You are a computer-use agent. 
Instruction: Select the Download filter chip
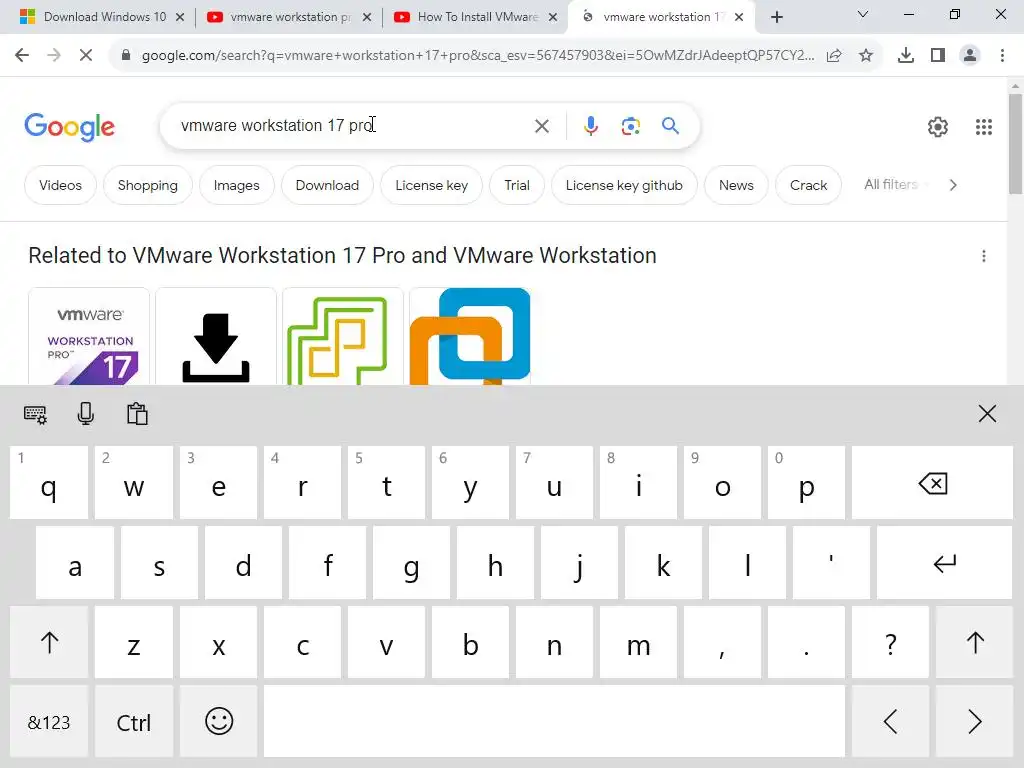(x=327, y=185)
